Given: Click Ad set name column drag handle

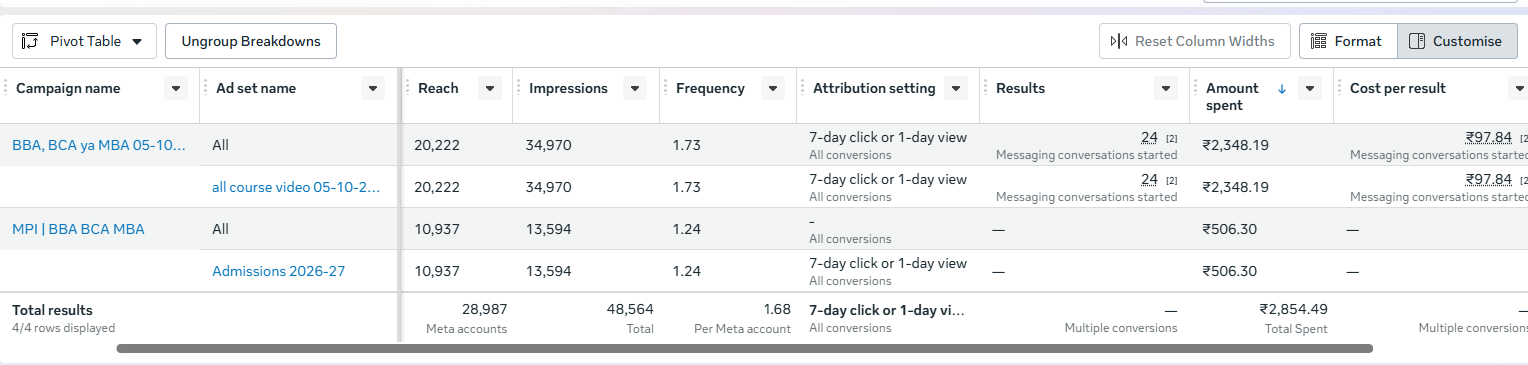Looking at the screenshot, I should (206, 89).
